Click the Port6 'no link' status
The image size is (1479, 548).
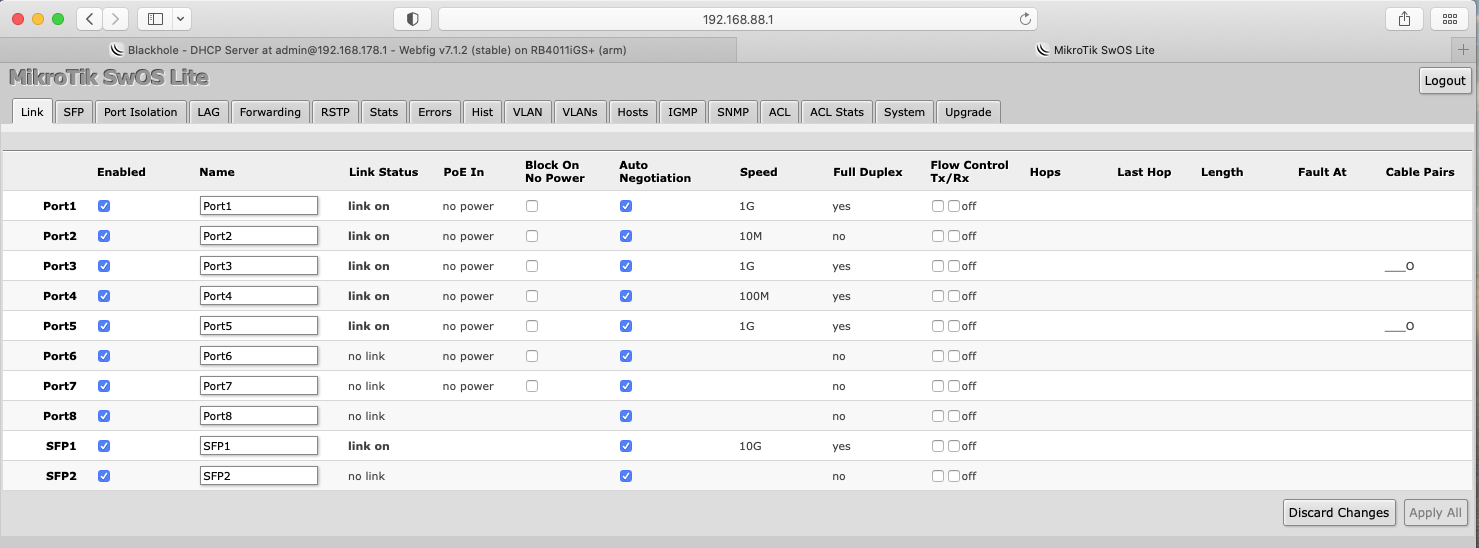coord(366,356)
